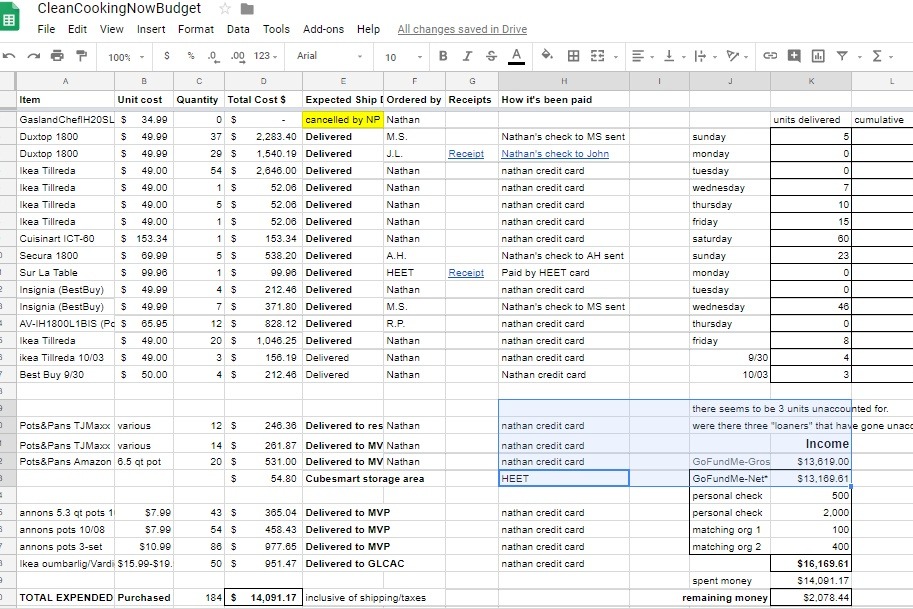913x609 pixels.
Task: Open the Receipt link in the HEET row
Action: pos(466,272)
